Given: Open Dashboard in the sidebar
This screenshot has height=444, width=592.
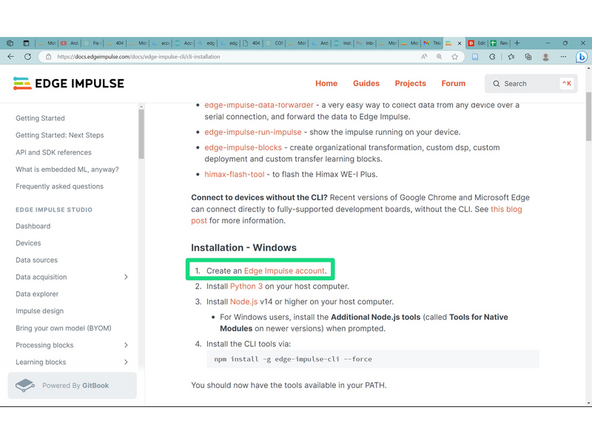Looking at the screenshot, I should (33, 226).
